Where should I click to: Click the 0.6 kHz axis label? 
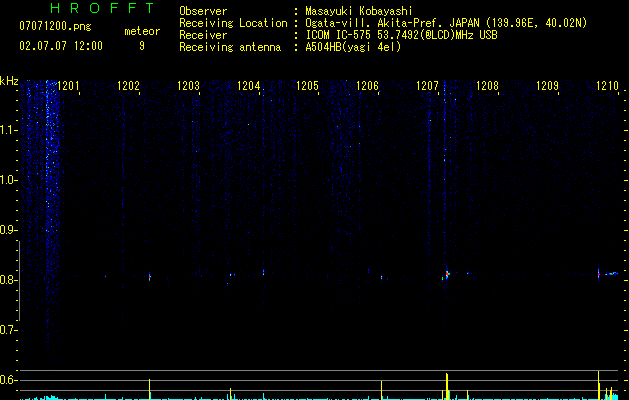pyautogui.click(x=9, y=380)
